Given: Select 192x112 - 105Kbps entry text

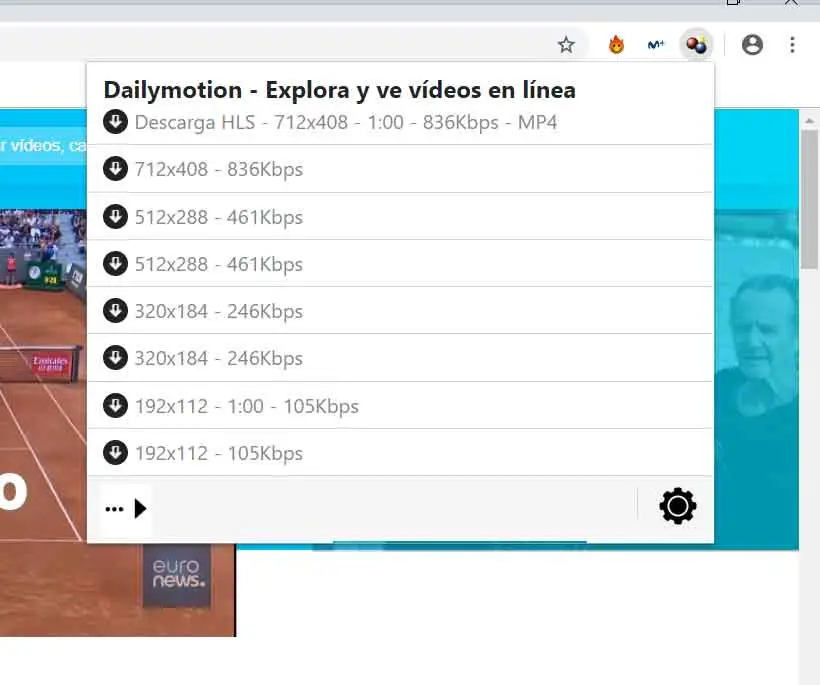Looking at the screenshot, I should coord(219,454).
